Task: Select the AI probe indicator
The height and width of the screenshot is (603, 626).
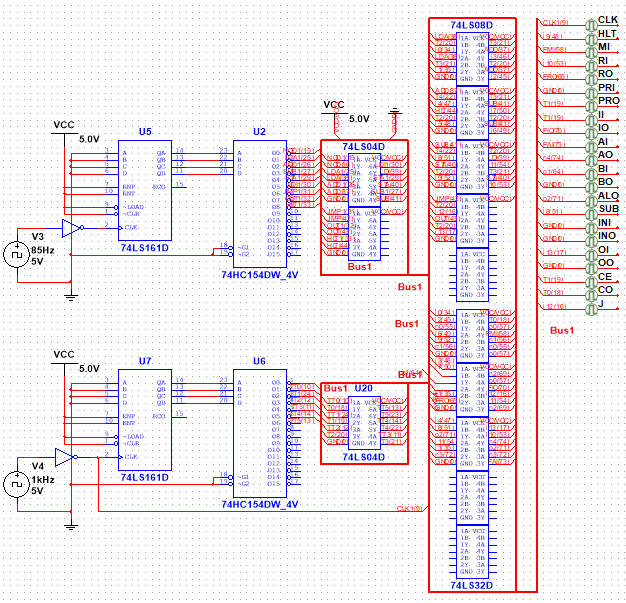Action: [591, 147]
